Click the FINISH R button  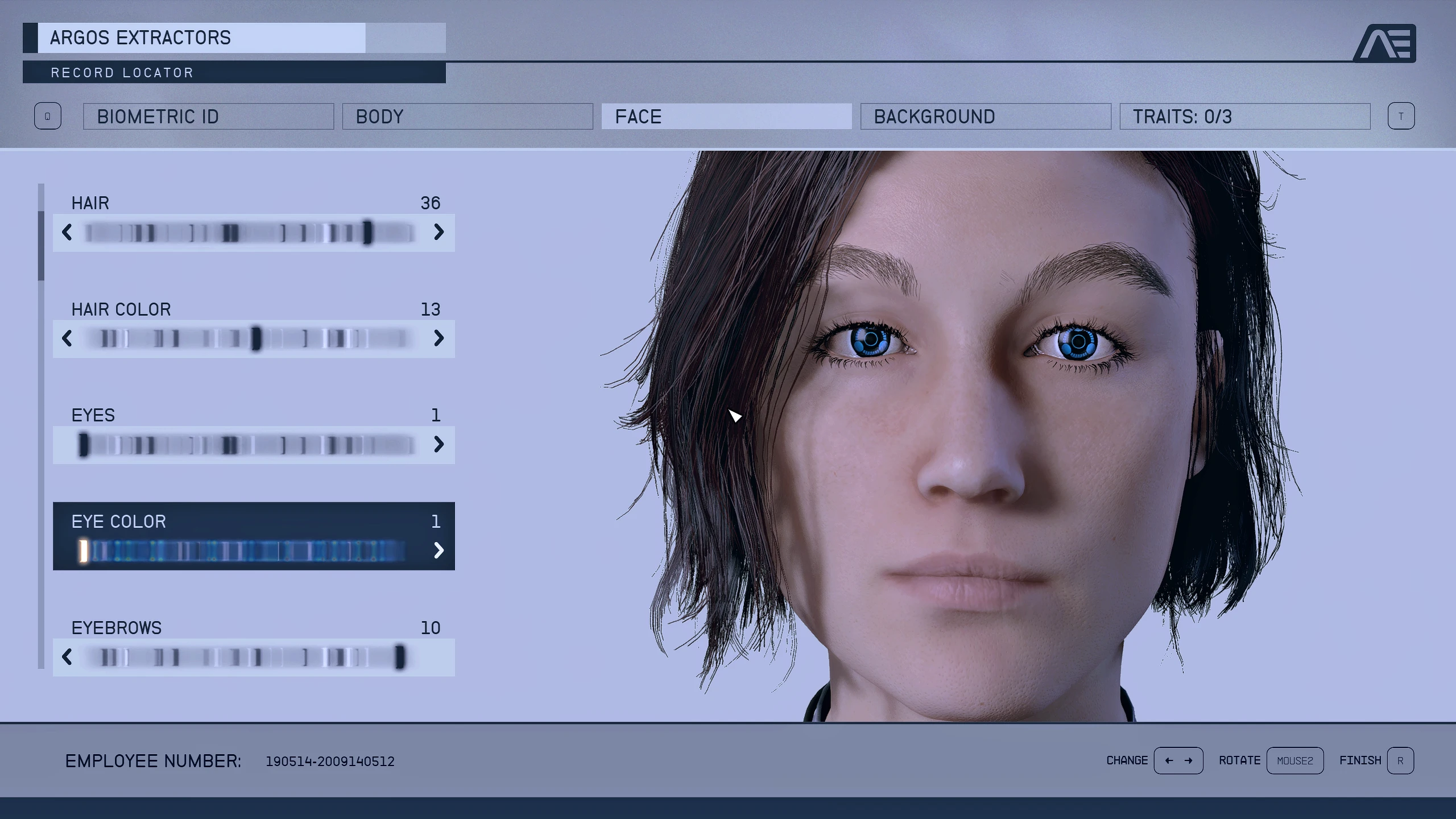[x=1400, y=761]
